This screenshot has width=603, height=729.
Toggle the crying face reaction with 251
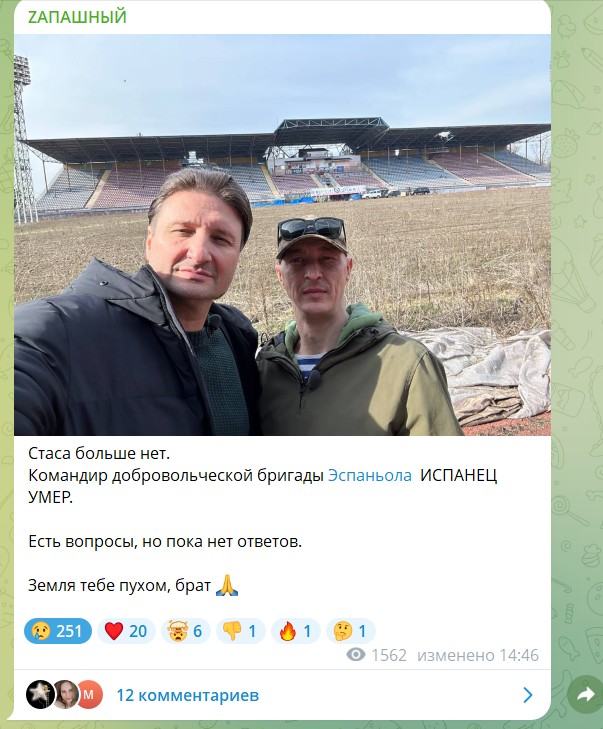click(x=58, y=631)
